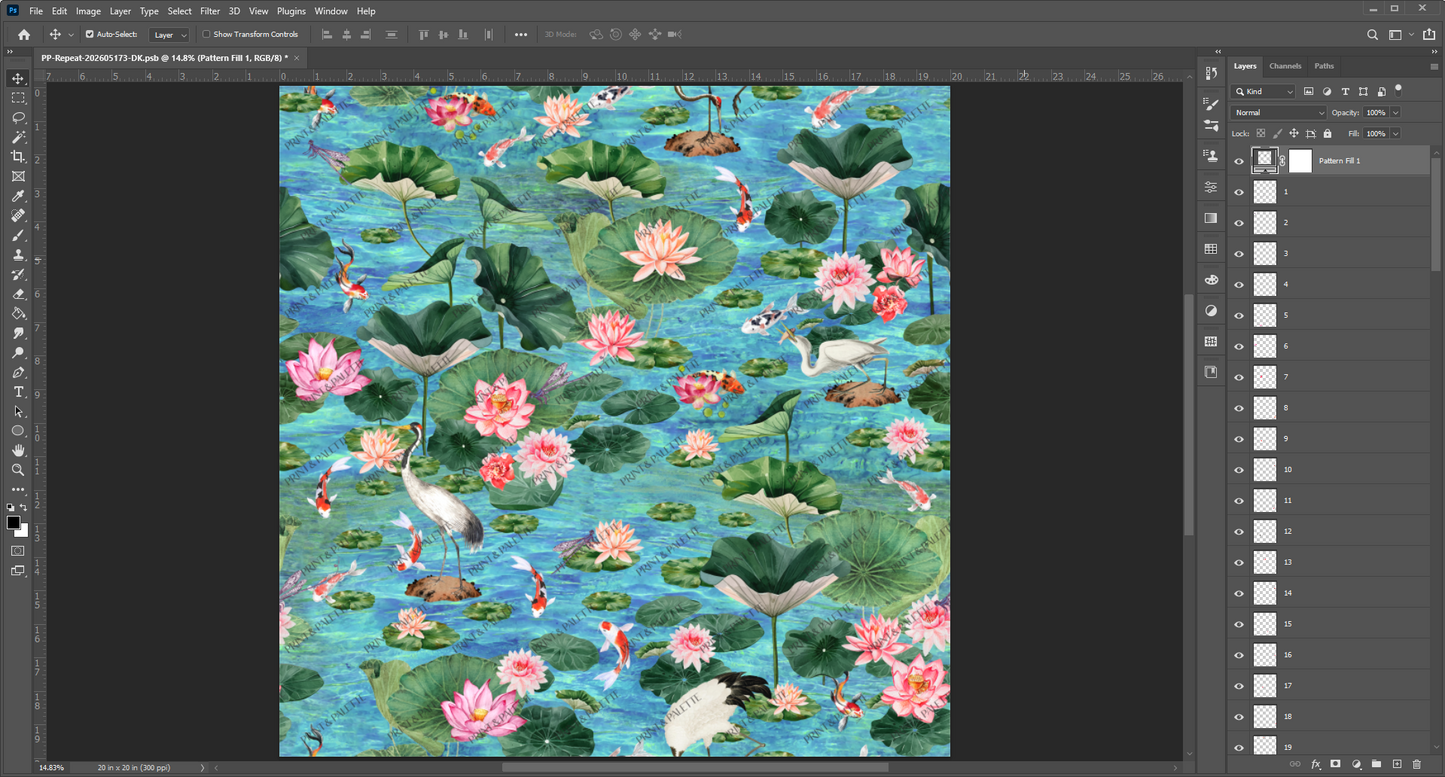Viewport: 1445px width, 777px height.
Task: Select the Eyedropper tool
Action: click(x=18, y=196)
